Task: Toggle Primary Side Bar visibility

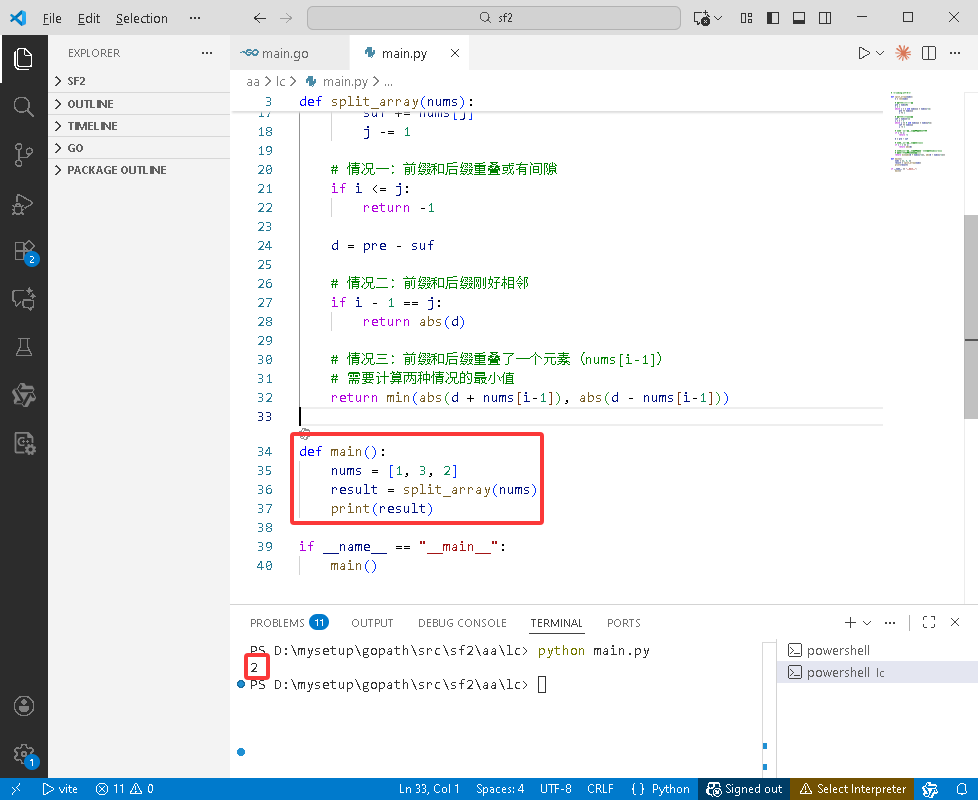Action: click(x=773, y=18)
